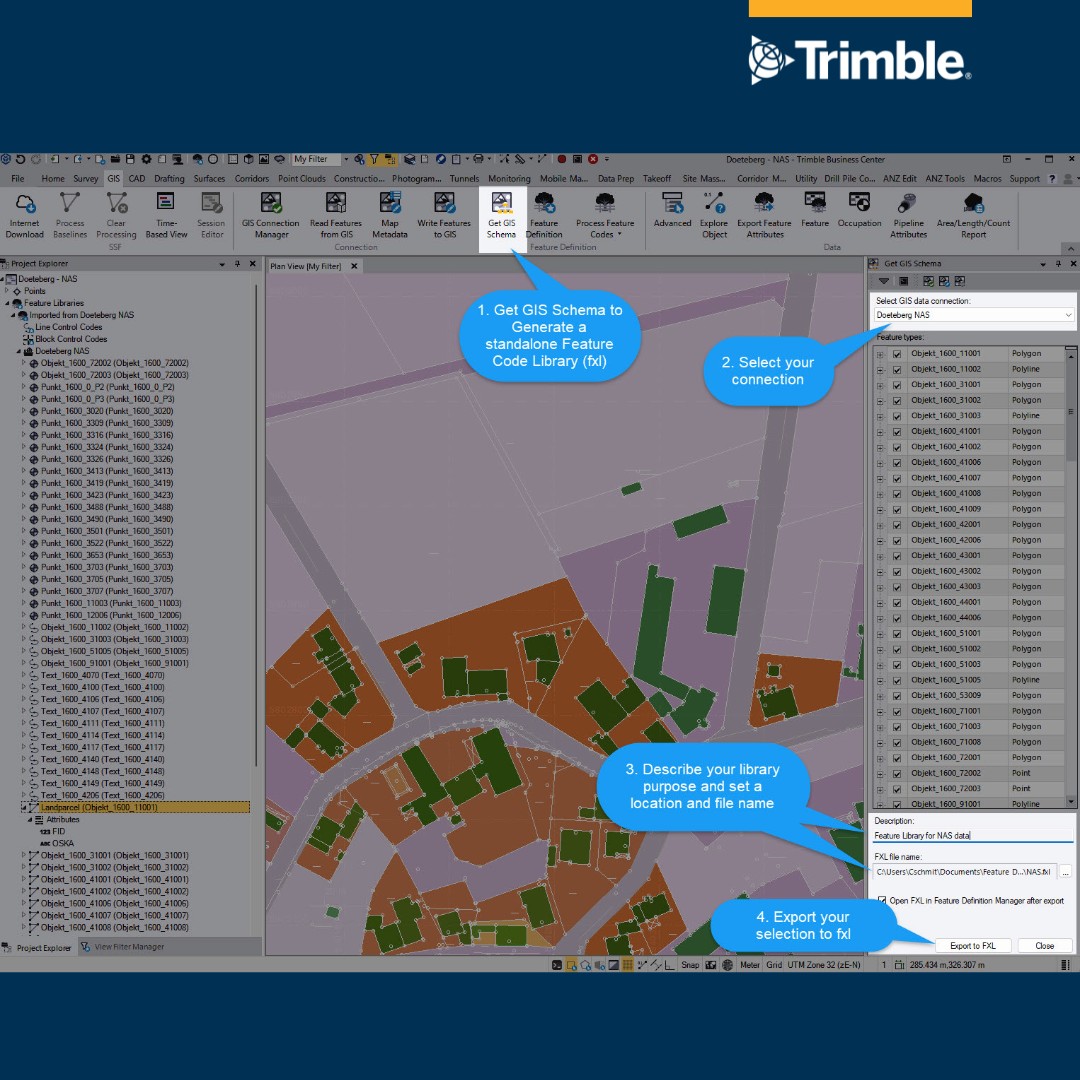The height and width of the screenshot is (1080, 1080).
Task: Uncheck the Objekt_1600_11001 feature type
Action: tap(897, 354)
